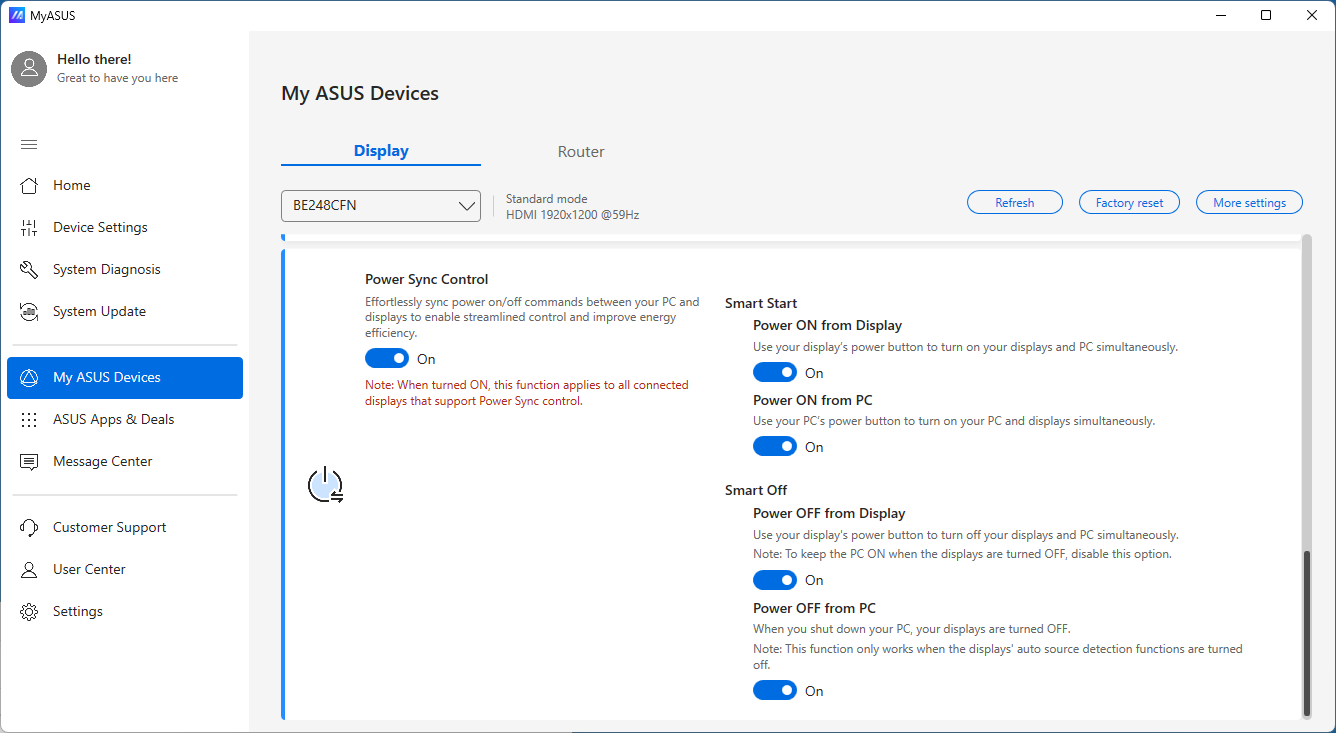Image resolution: width=1336 pixels, height=733 pixels.
Task: Select the Display tab
Action: pos(381,151)
